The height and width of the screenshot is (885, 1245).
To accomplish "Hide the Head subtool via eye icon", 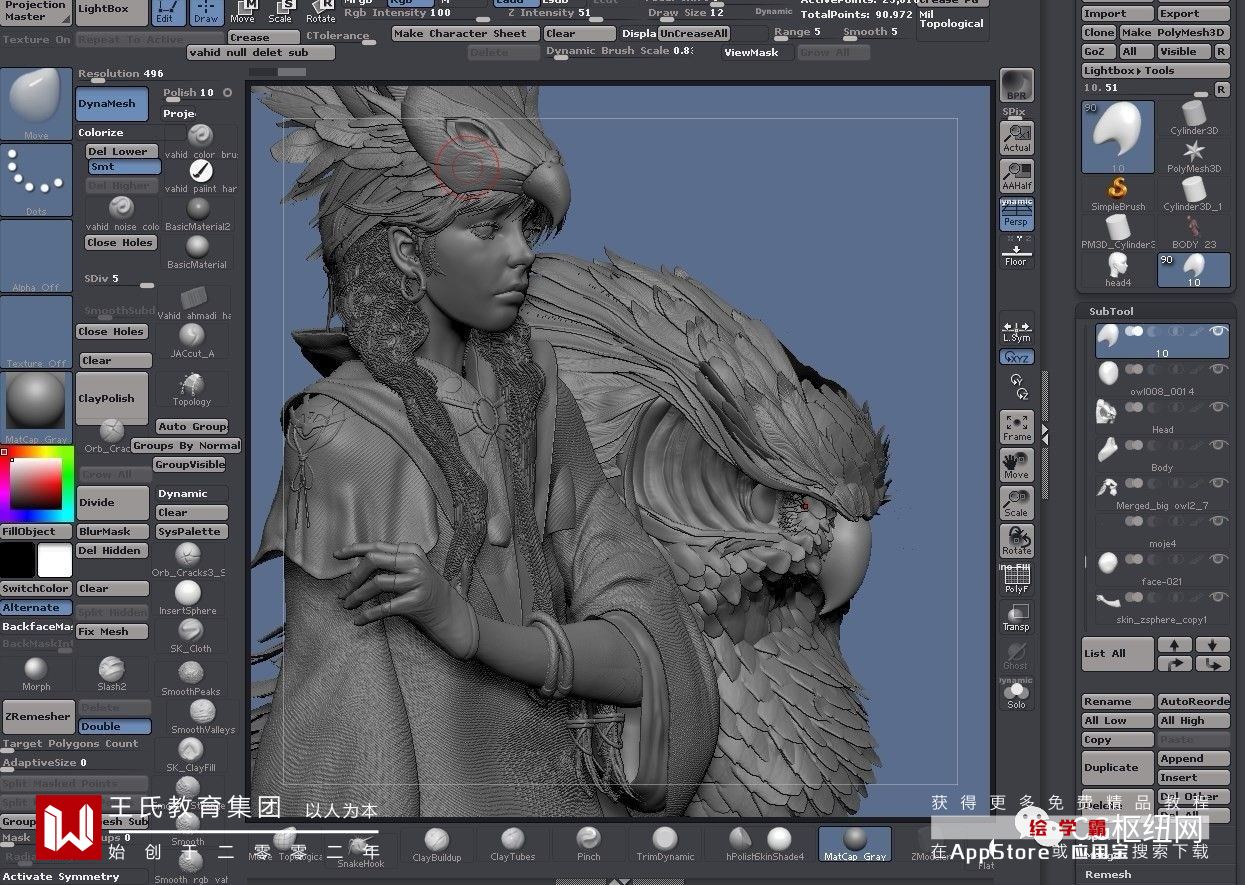I will coord(1218,407).
